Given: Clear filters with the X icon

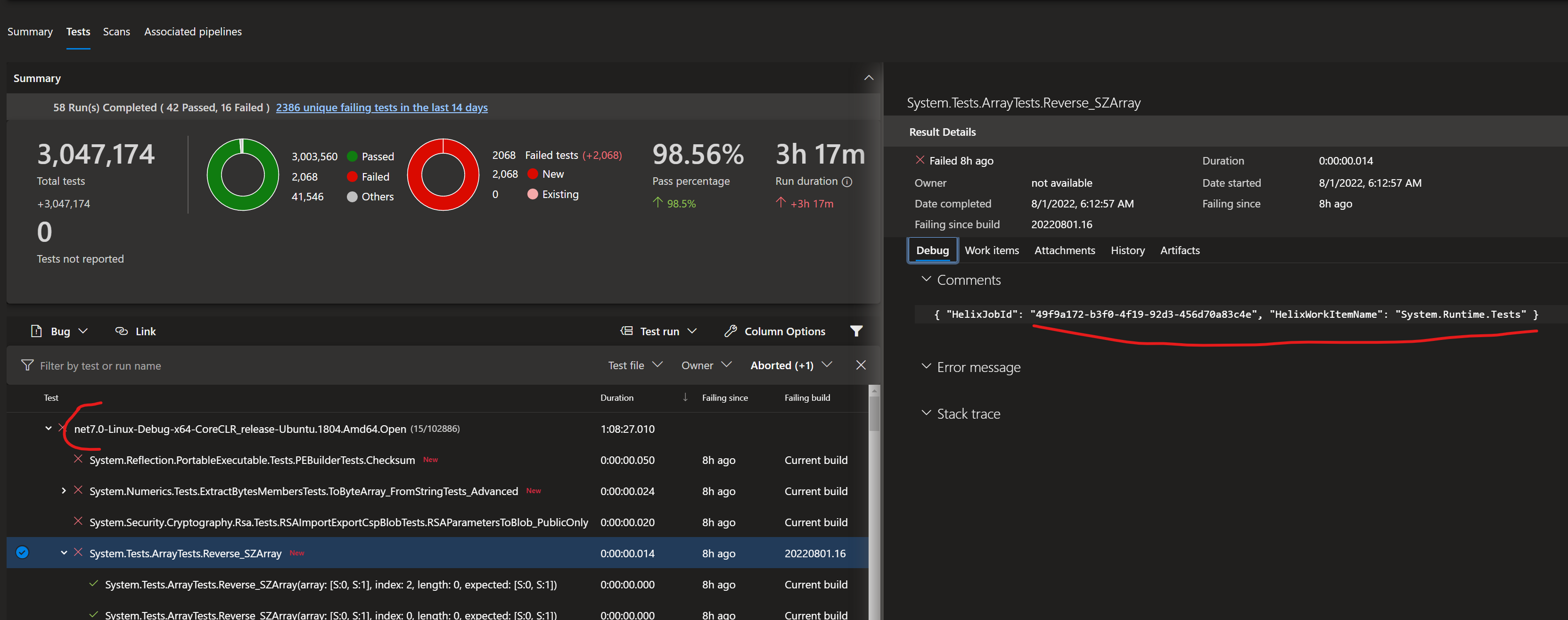Looking at the screenshot, I should 860,365.
